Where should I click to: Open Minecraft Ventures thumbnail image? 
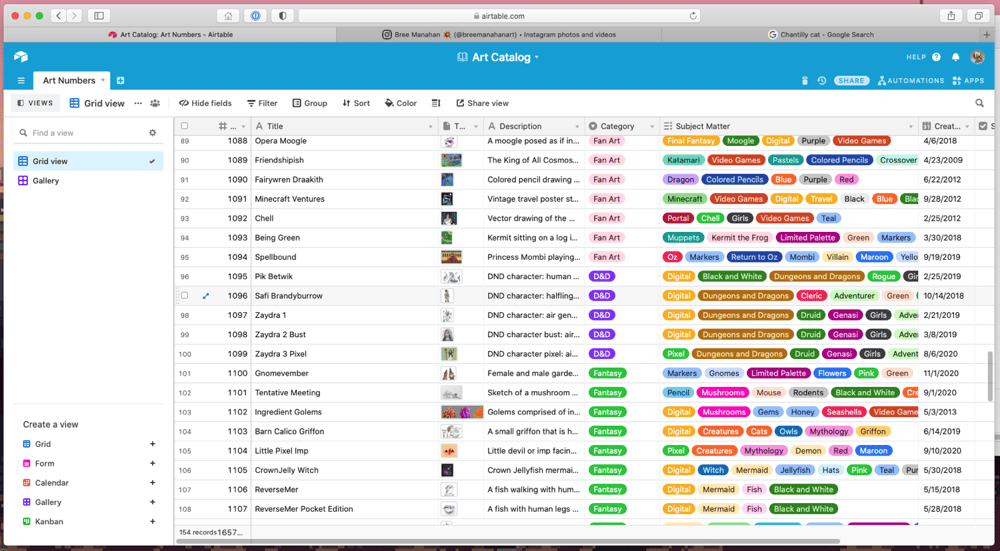[x=447, y=199]
